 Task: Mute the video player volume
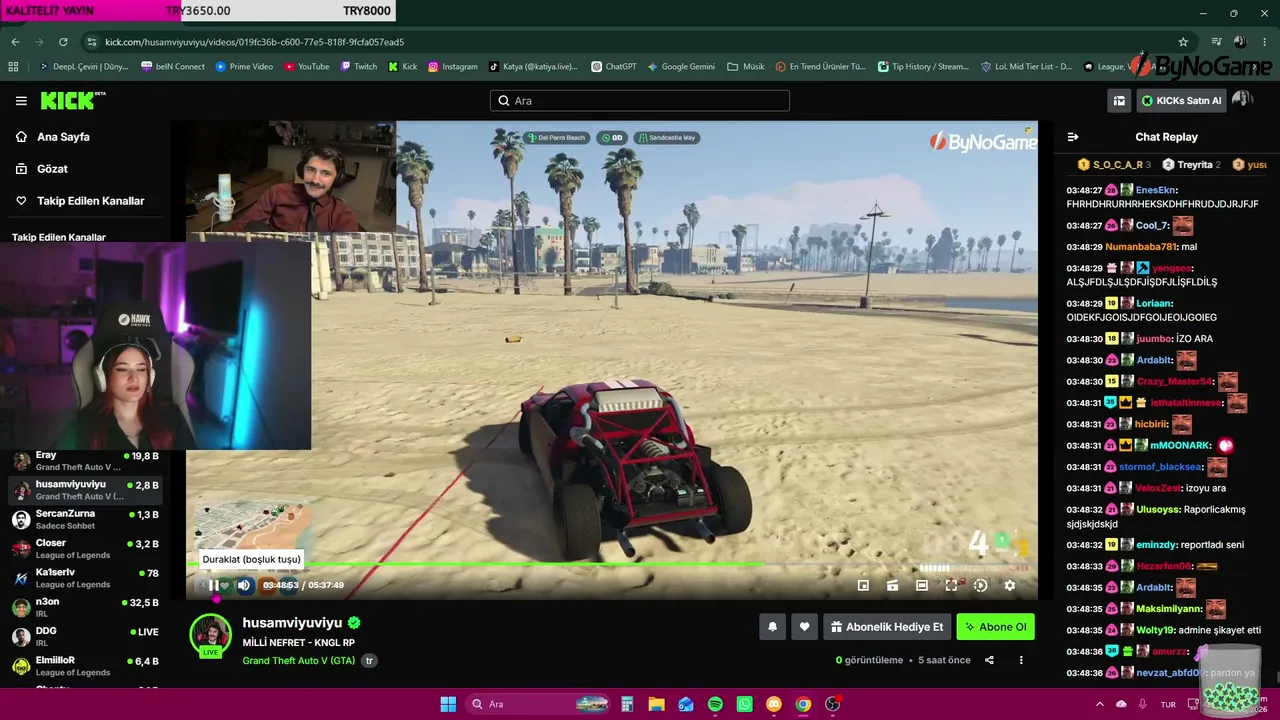click(x=243, y=585)
